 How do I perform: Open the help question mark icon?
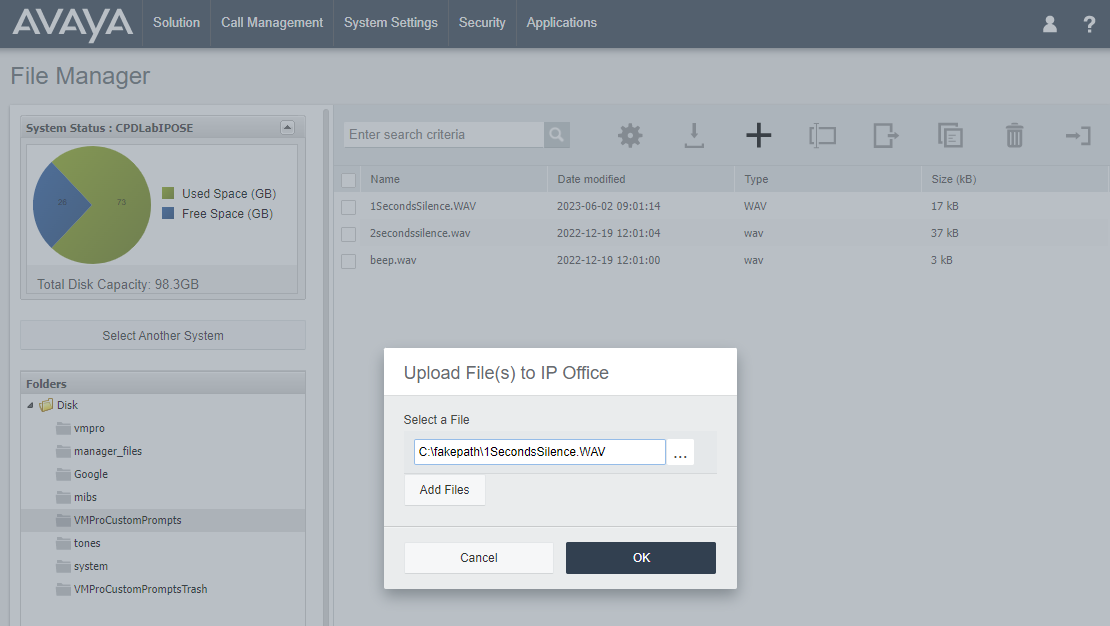1089,24
